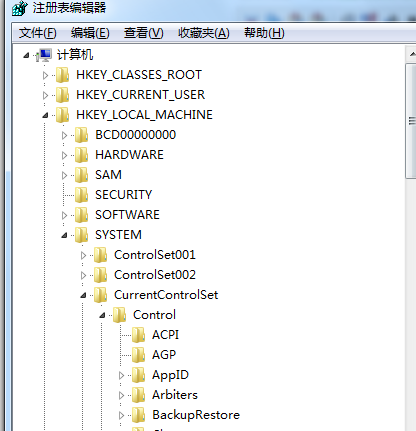Click the tree pane scroll up arrow
416x431 pixels.
tap(412, 54)
